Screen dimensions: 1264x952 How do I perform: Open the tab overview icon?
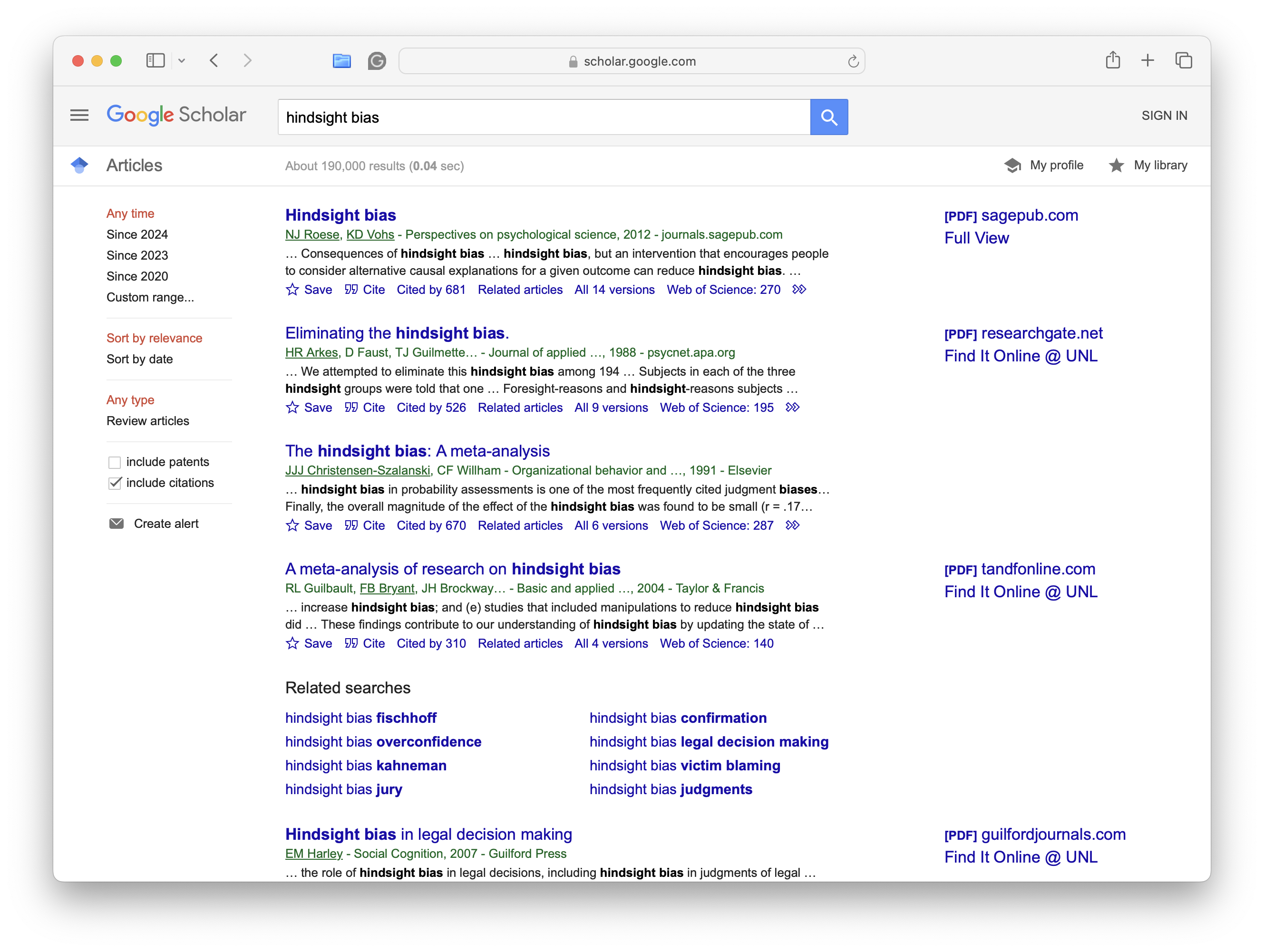(1184, 60)
